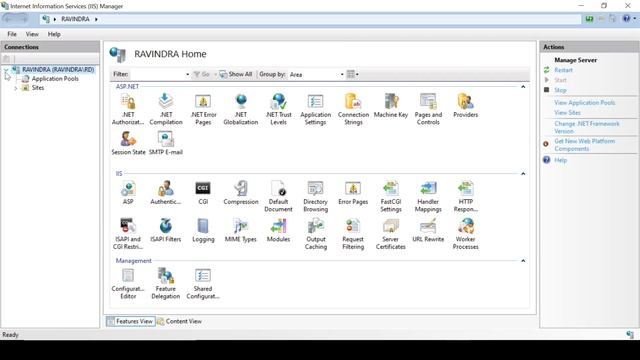This screenshot has width=640, height=360.
Task: Click the Show All filter button
Action: (x=236, y=74)
